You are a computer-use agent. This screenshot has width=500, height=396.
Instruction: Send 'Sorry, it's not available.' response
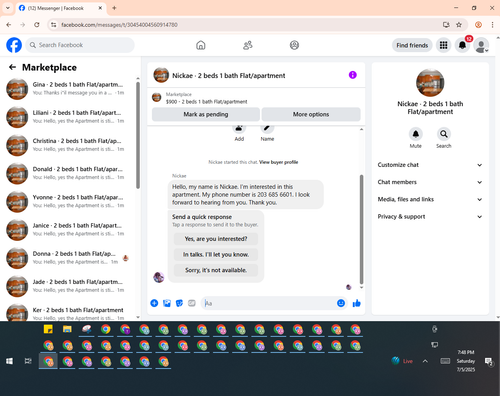(216, 270)
